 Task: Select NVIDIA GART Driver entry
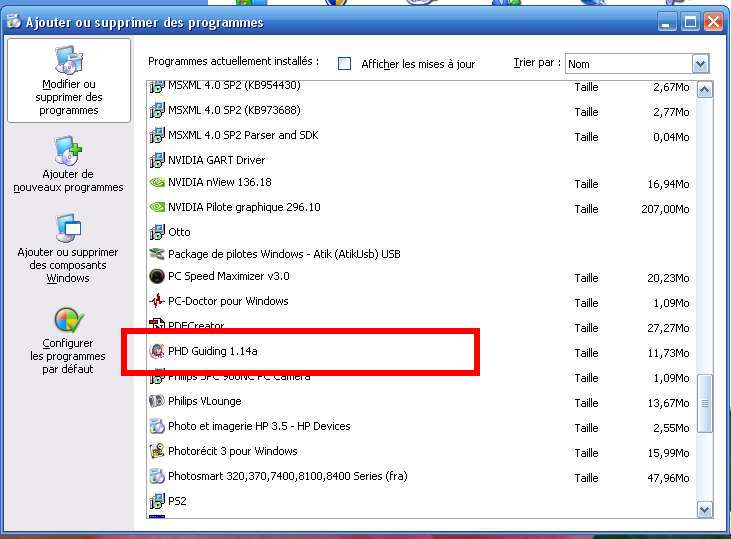[216, 160]
